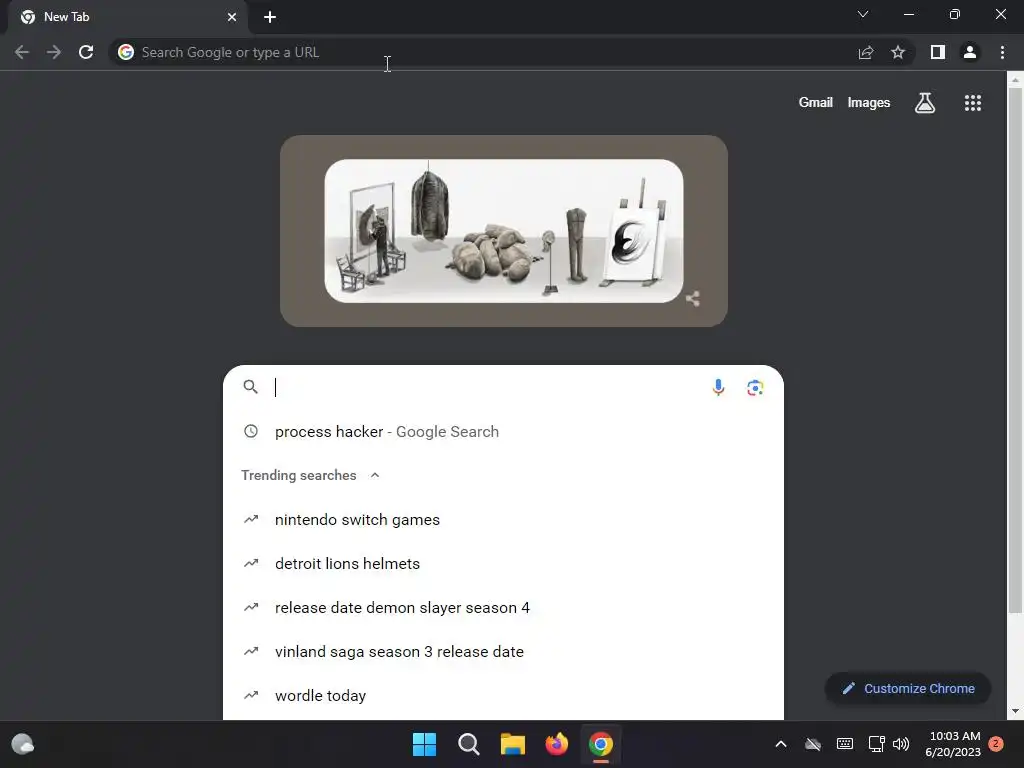Click the touch keyboard tray icon
1024x768 pixels.
click(x=844, y=744)
